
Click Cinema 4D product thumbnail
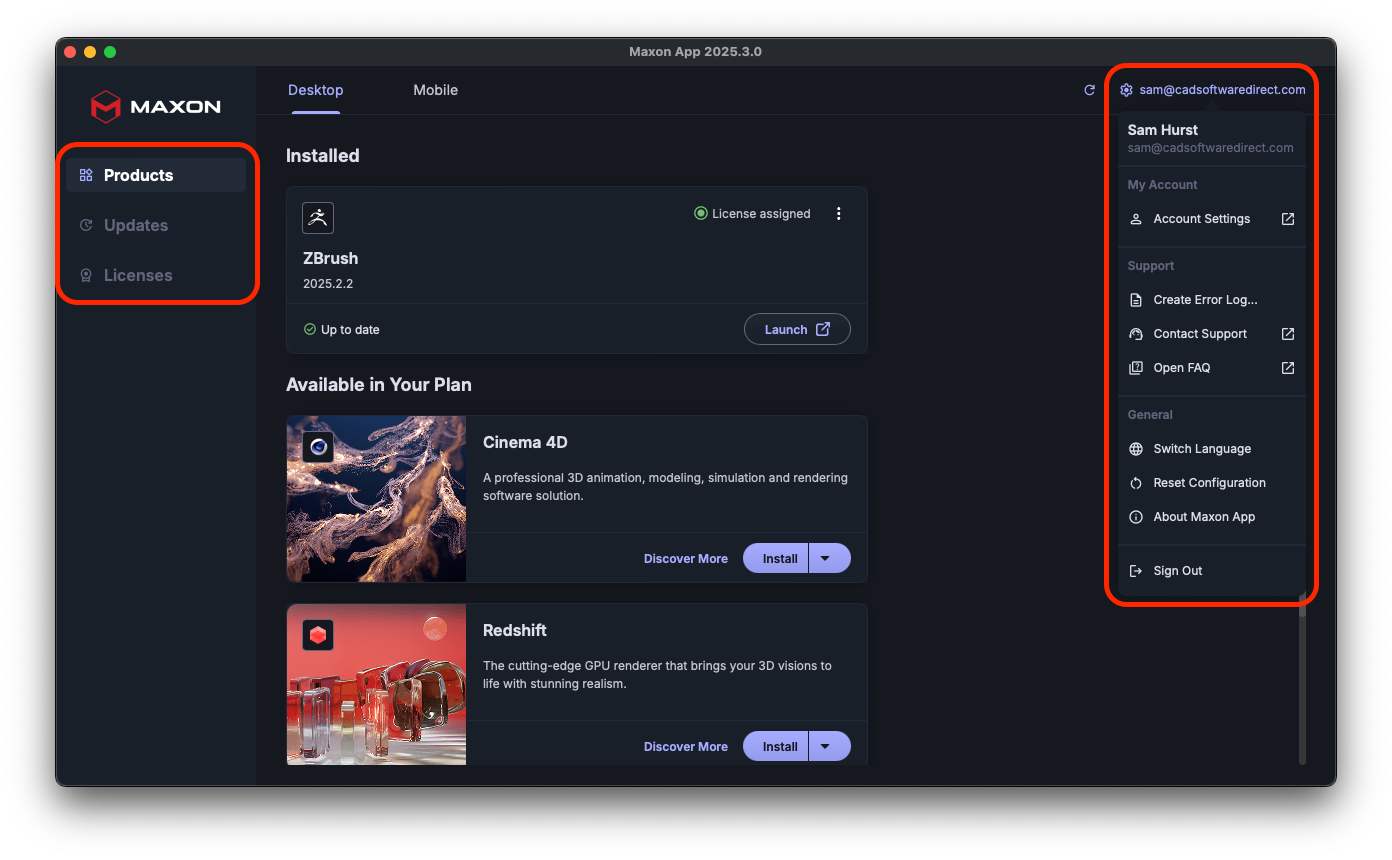point(376,499)
